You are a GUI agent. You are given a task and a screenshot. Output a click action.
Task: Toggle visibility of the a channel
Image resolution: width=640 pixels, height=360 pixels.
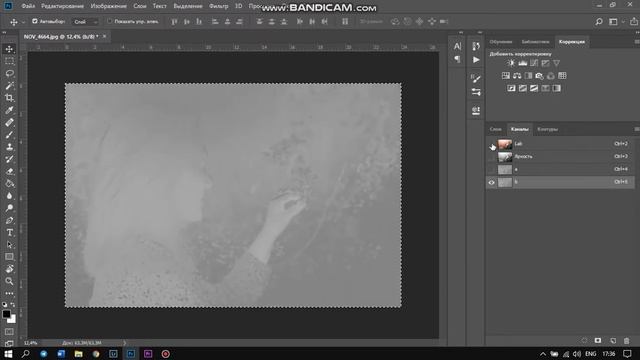coord(491,169)
